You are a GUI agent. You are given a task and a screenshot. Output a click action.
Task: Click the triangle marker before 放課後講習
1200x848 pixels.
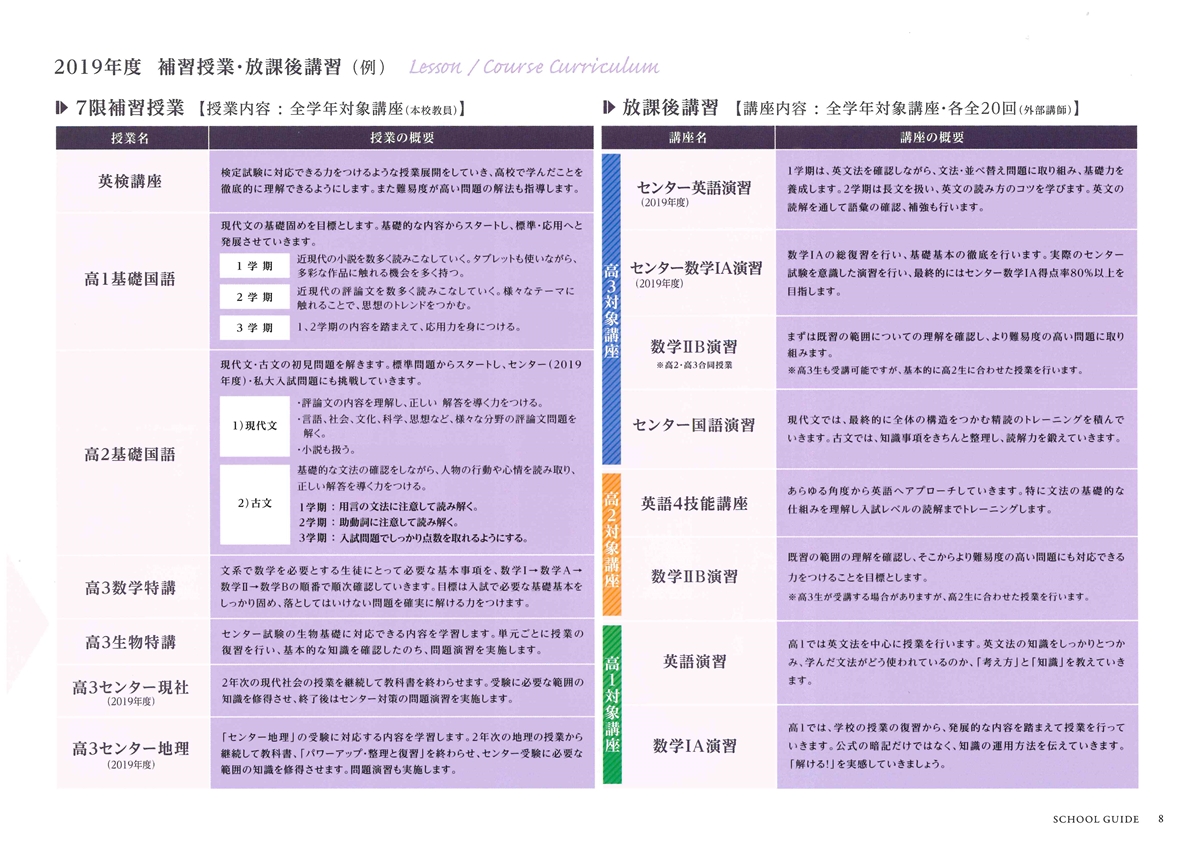[x=608, y=108]
